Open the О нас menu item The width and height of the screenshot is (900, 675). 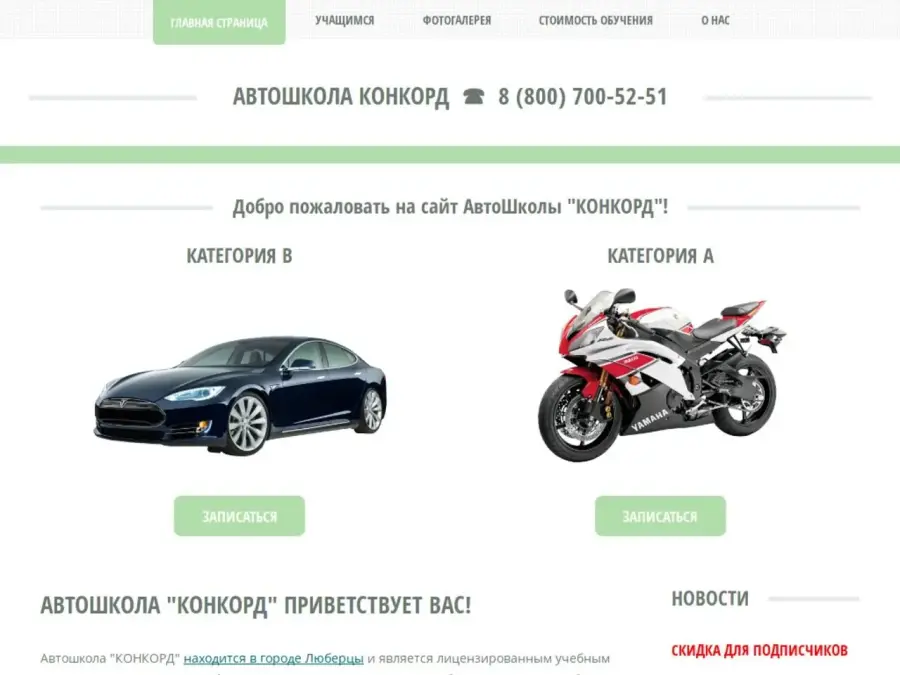[715, 20]
